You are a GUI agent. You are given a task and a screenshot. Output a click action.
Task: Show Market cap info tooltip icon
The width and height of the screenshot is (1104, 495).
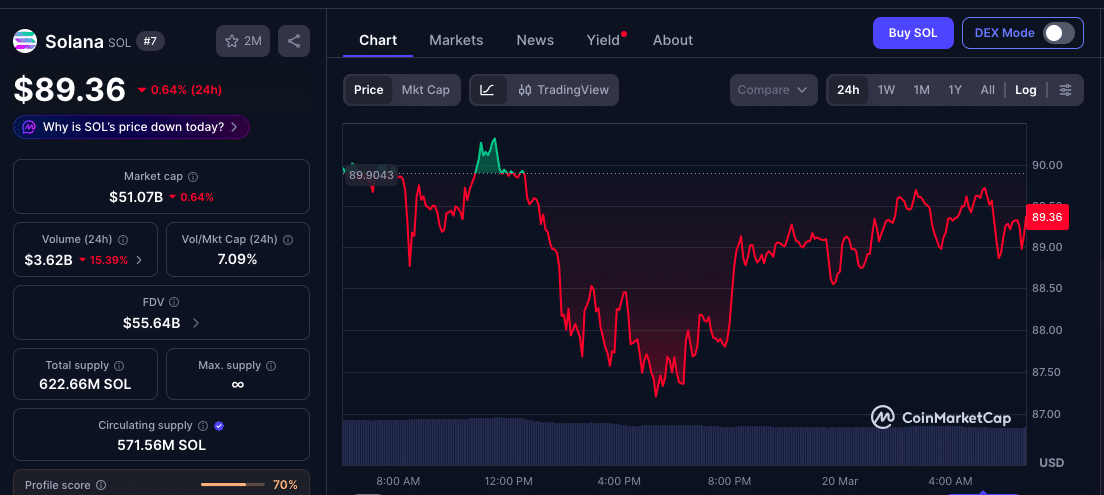tap(193, 177)
